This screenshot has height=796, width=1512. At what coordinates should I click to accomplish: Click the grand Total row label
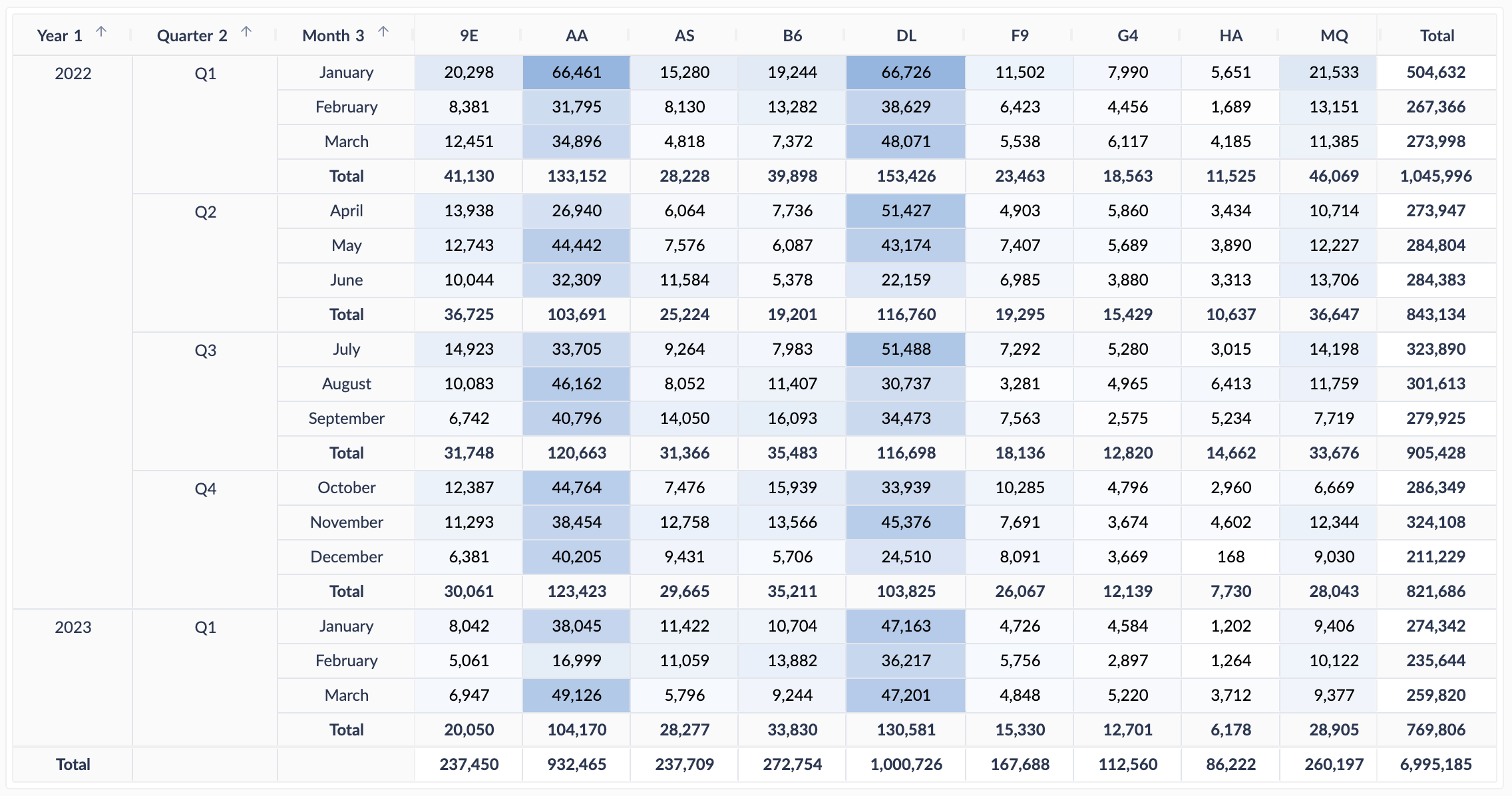point(73,765)
